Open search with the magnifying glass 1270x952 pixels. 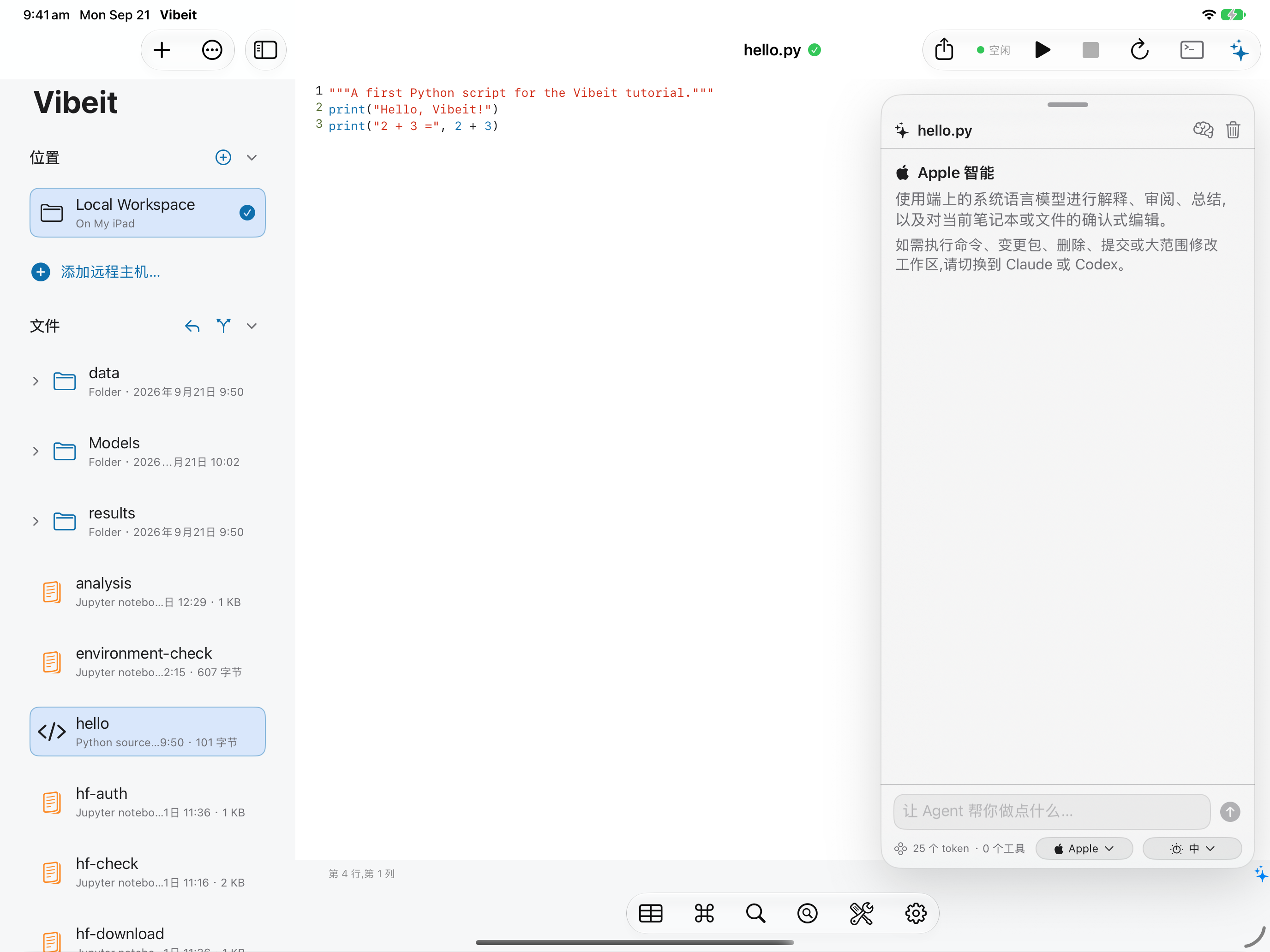(755, 913)
